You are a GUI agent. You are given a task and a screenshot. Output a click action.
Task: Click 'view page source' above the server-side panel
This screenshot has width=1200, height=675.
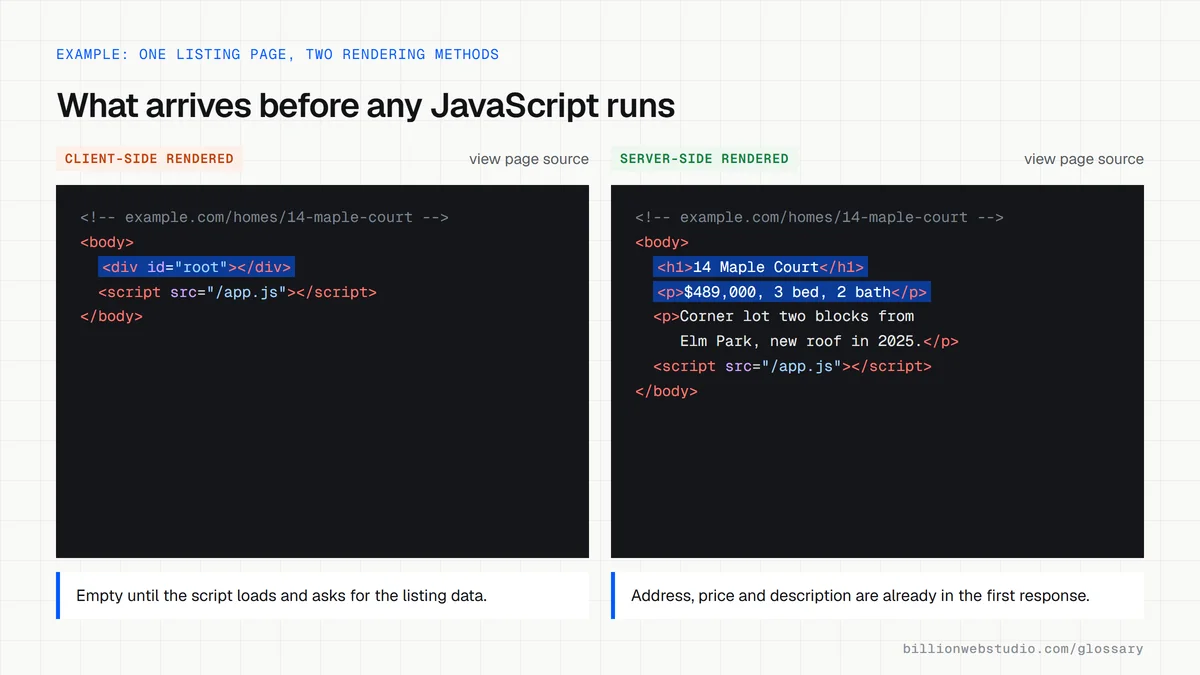pos(1084,159)
